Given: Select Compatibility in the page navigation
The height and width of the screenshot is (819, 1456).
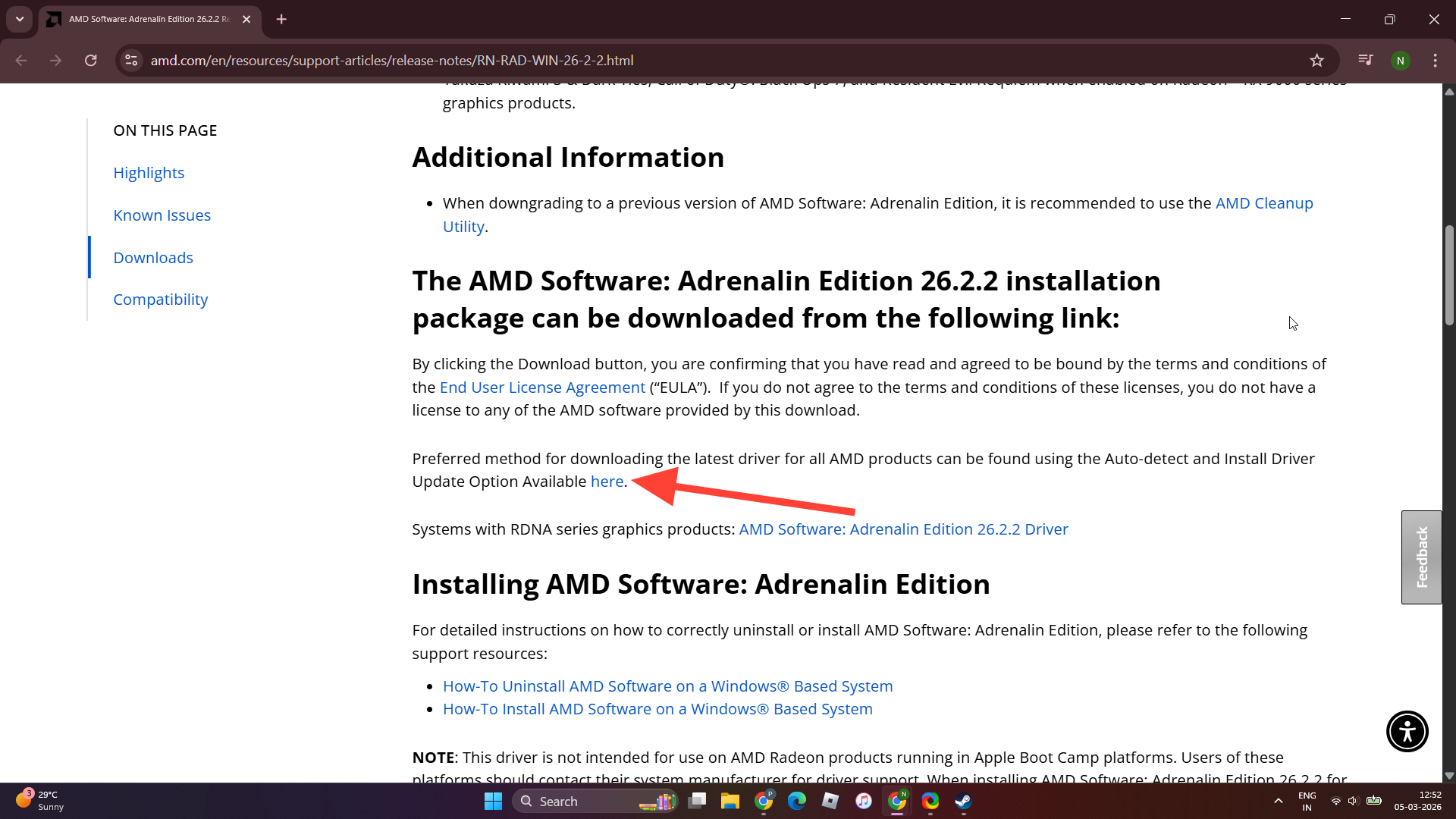Looking at the screenshot, I should (160, 300).
